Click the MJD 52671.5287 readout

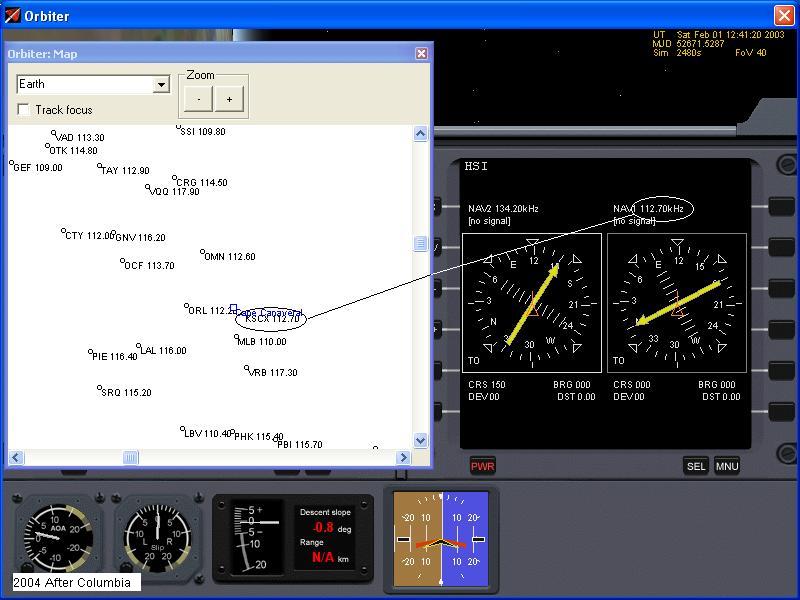point(688,44)
